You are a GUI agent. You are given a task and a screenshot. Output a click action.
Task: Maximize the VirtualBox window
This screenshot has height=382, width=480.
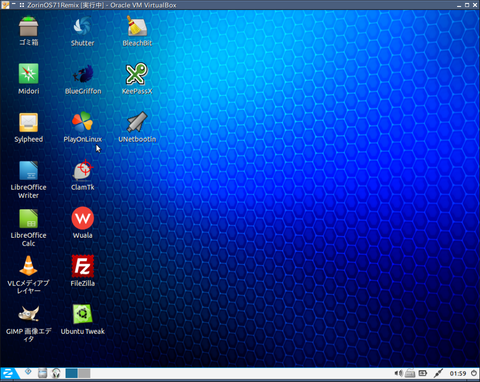point(467,5)
